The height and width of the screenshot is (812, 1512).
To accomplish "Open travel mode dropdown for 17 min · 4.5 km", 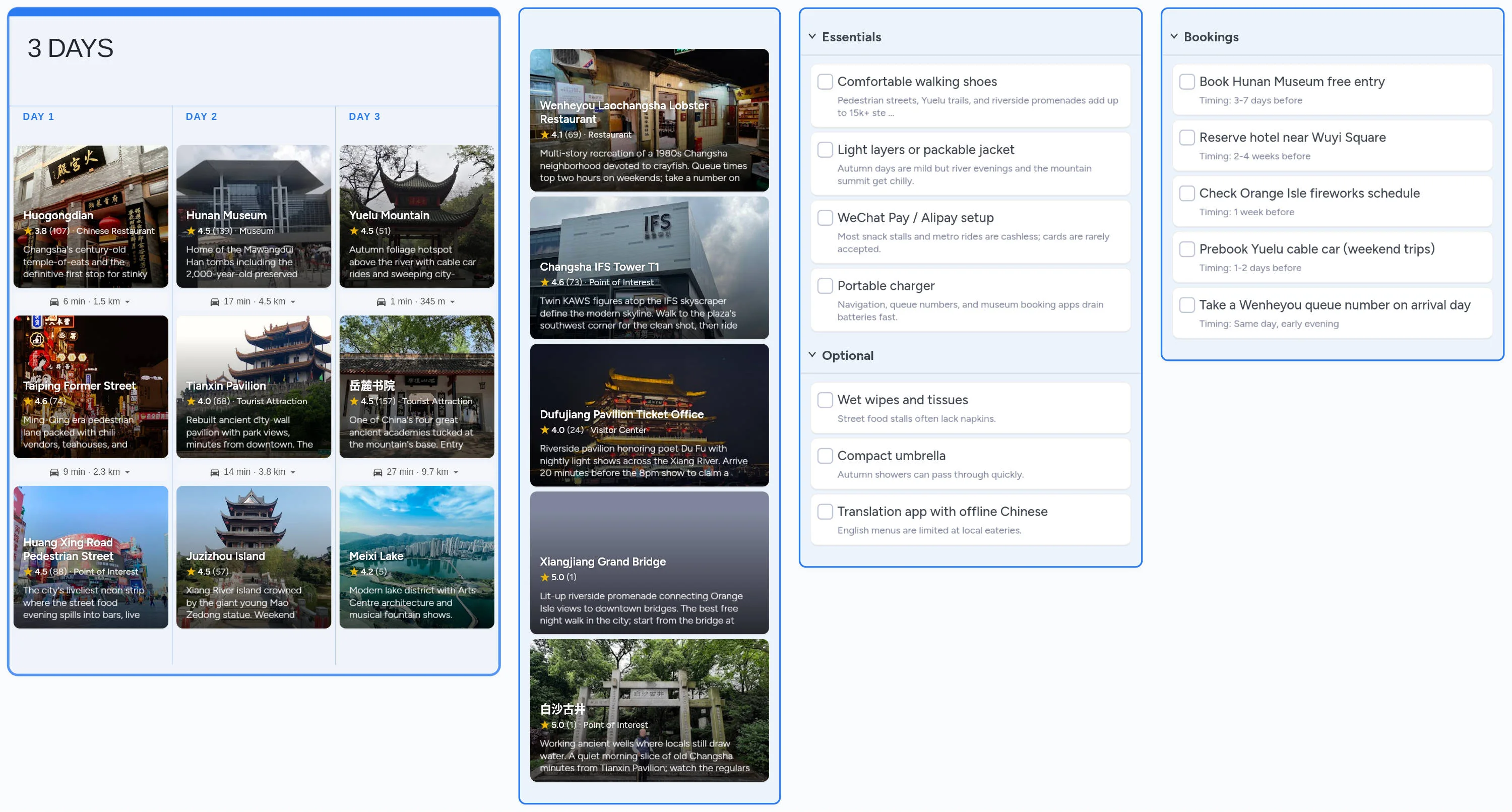I will 293,302.
